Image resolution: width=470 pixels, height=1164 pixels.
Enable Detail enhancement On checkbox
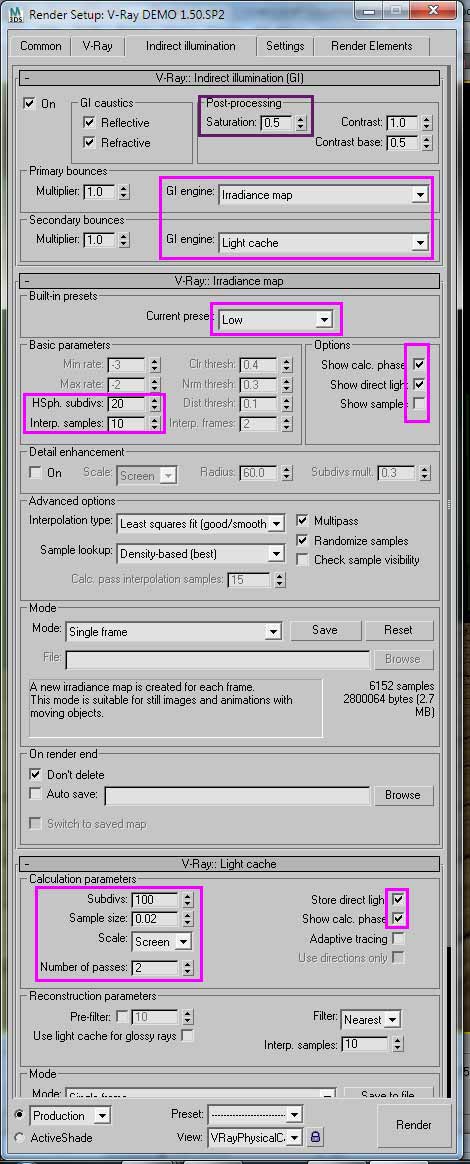point(35,472)
